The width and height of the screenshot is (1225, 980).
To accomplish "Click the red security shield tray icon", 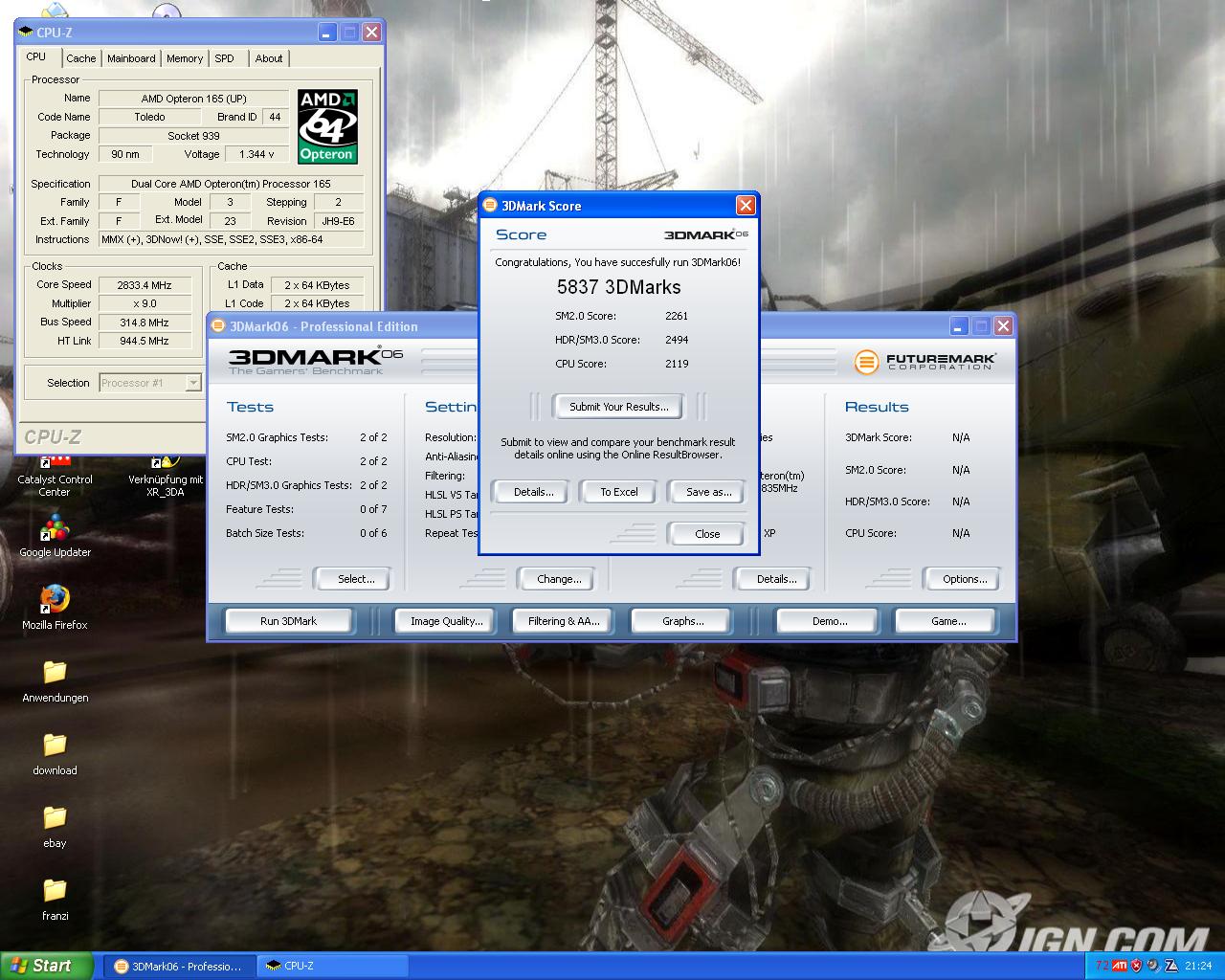I will pyautogui.click(x=1137, y=966).
